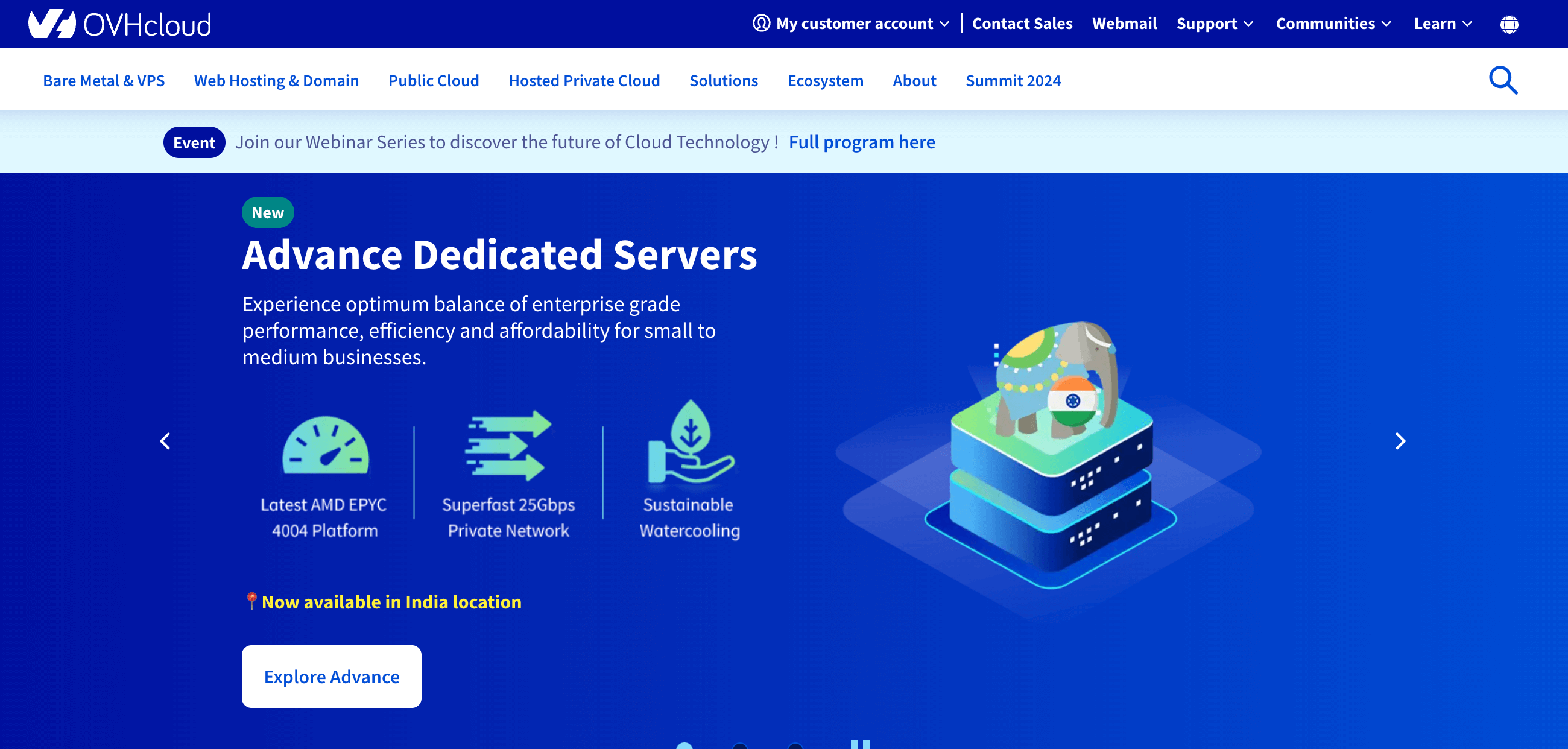Advance carousel with the right arrow
Viewport: 1568px width, 749px height.
(x=1400, y=441)
